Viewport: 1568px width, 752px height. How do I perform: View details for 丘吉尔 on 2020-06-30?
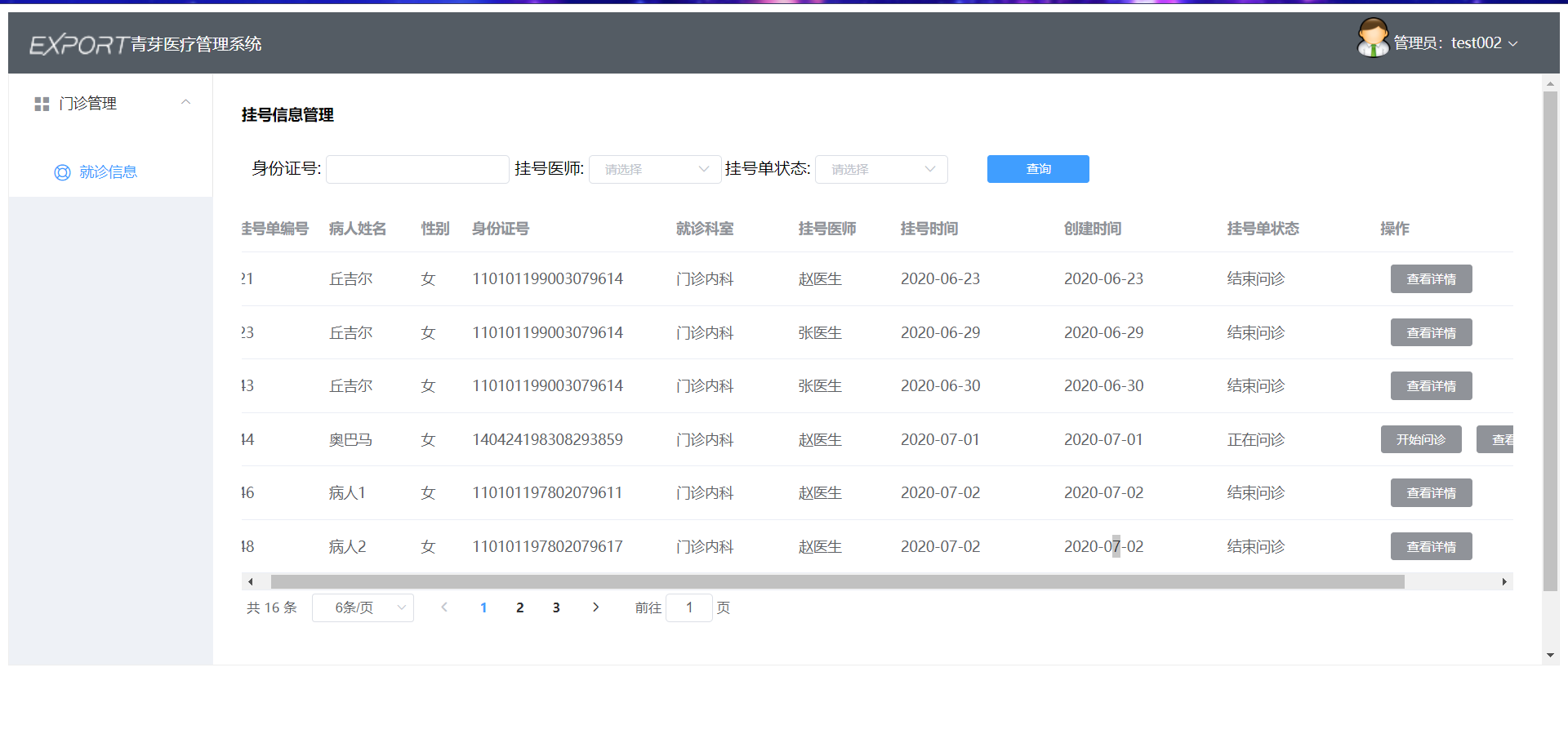1431,386
